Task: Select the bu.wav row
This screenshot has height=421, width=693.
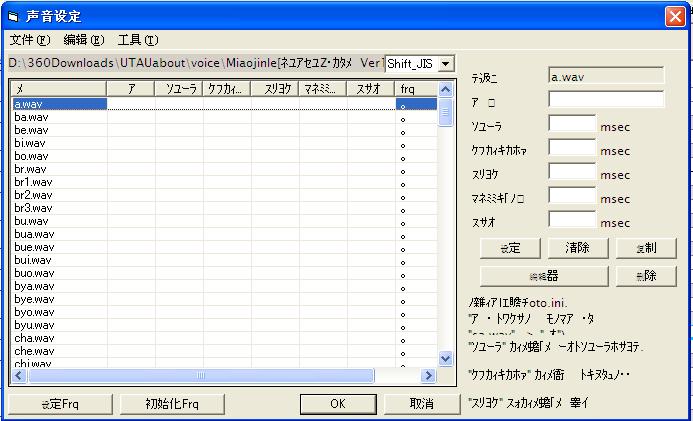Action: (224, 221)
